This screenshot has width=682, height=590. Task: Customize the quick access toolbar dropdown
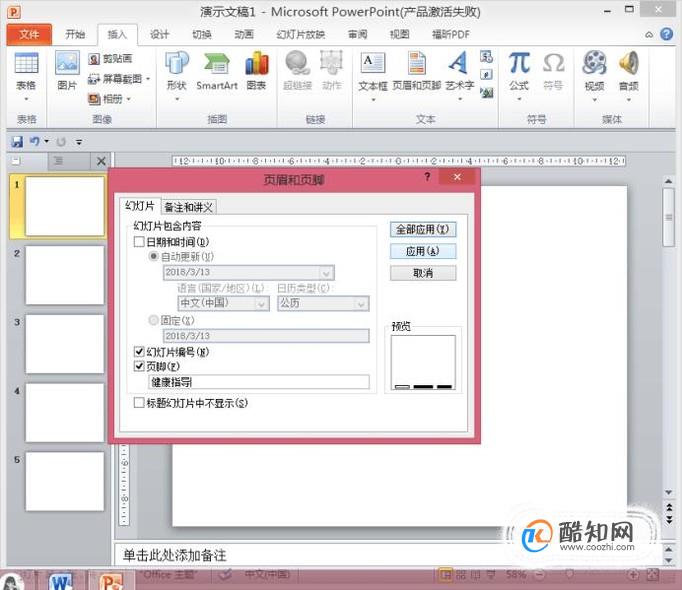click(x=79, y=142)
